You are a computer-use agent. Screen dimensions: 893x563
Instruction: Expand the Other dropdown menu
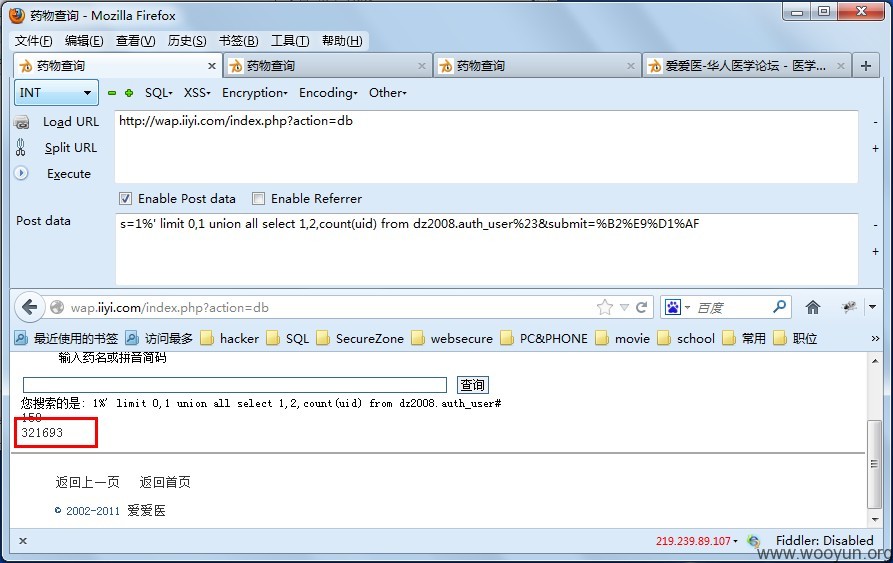pos(387,93)
